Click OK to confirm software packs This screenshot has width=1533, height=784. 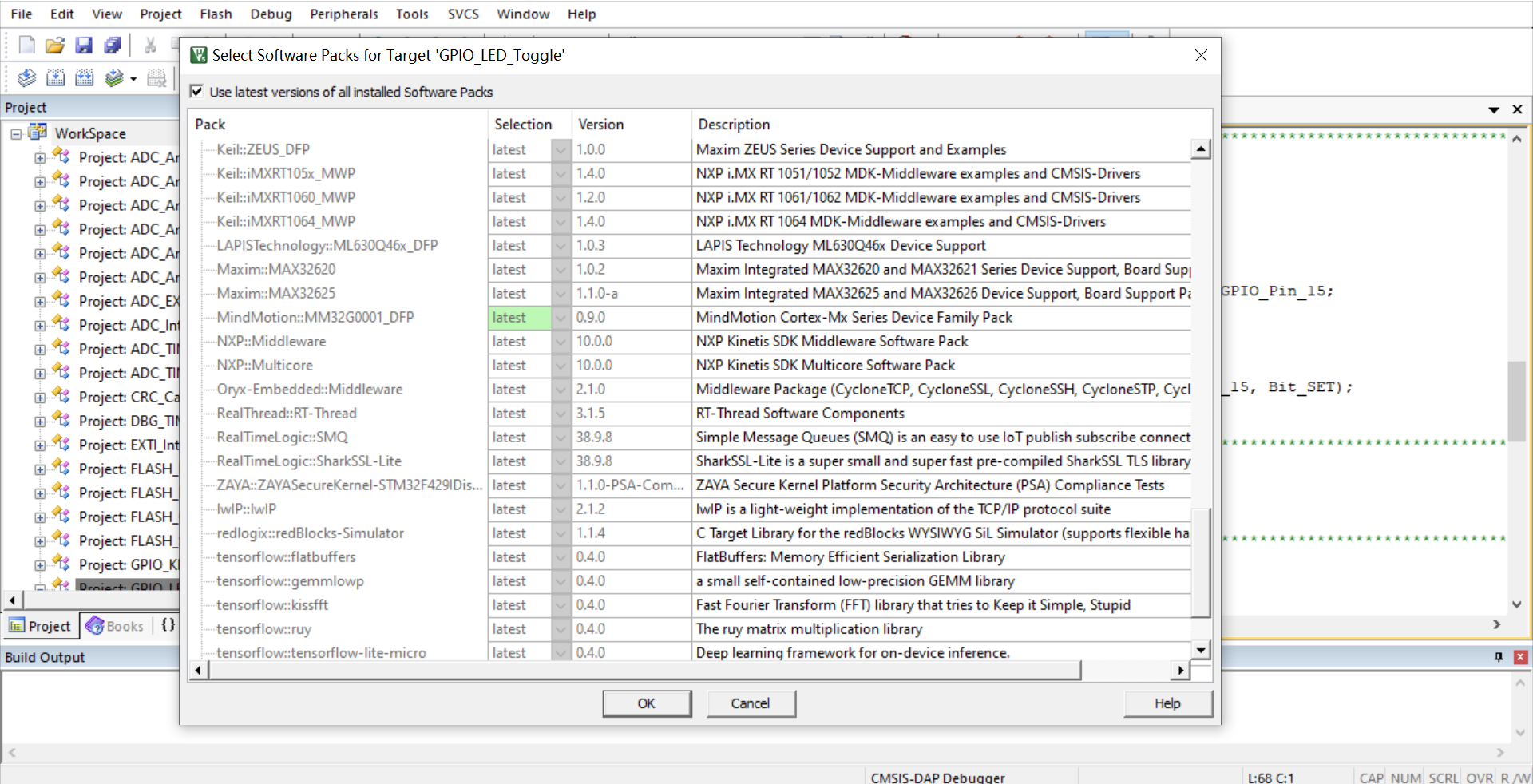coord(646,703)
